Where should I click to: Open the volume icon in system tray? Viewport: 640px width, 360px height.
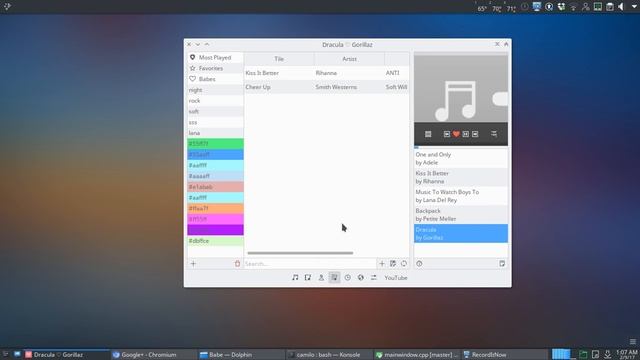point(621,7)
